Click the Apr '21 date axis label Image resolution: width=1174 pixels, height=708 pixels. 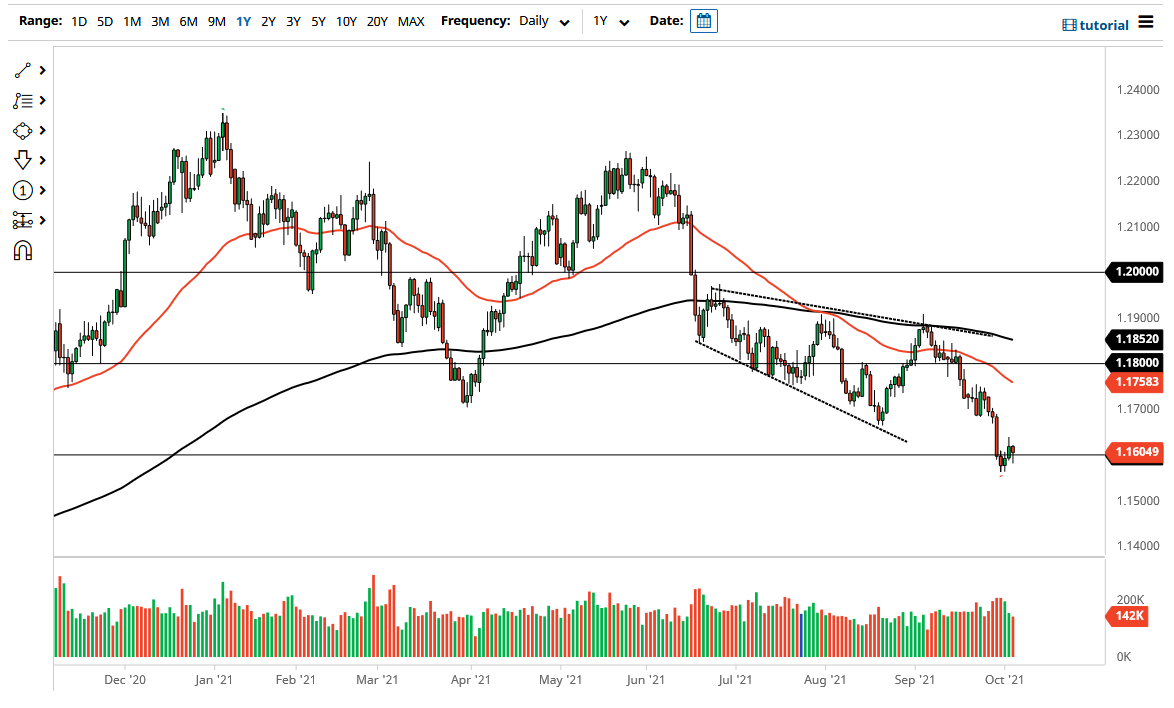click(471, 680)
